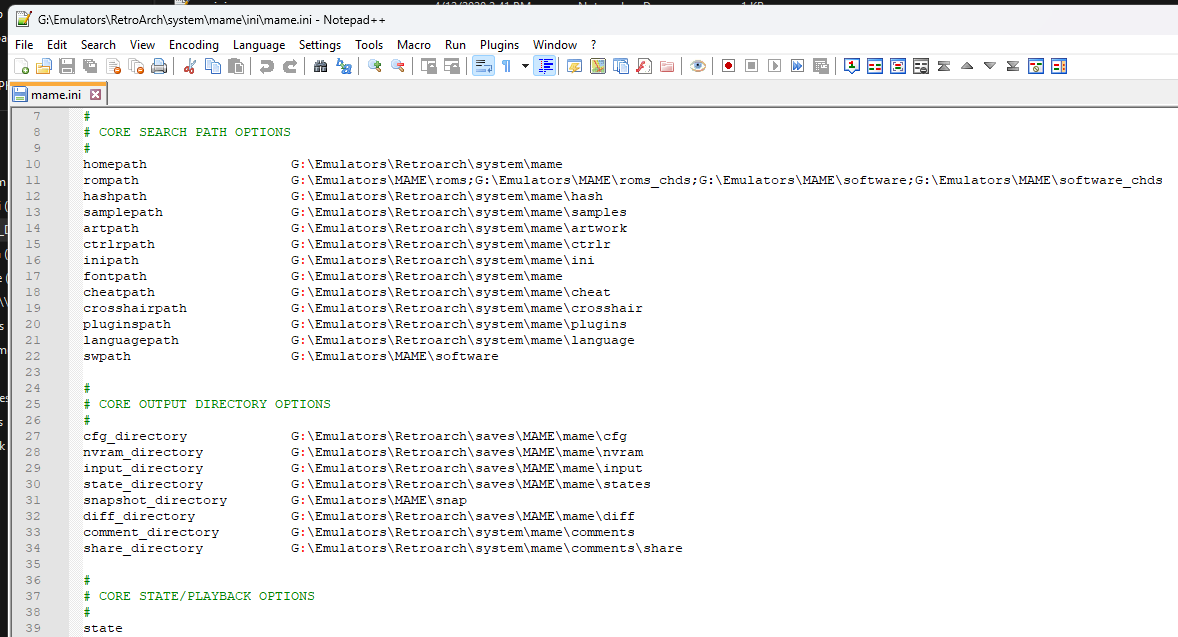The image size is (1178, 637).
Task: Show the Document Map panel
Action: tap(598, 67)
